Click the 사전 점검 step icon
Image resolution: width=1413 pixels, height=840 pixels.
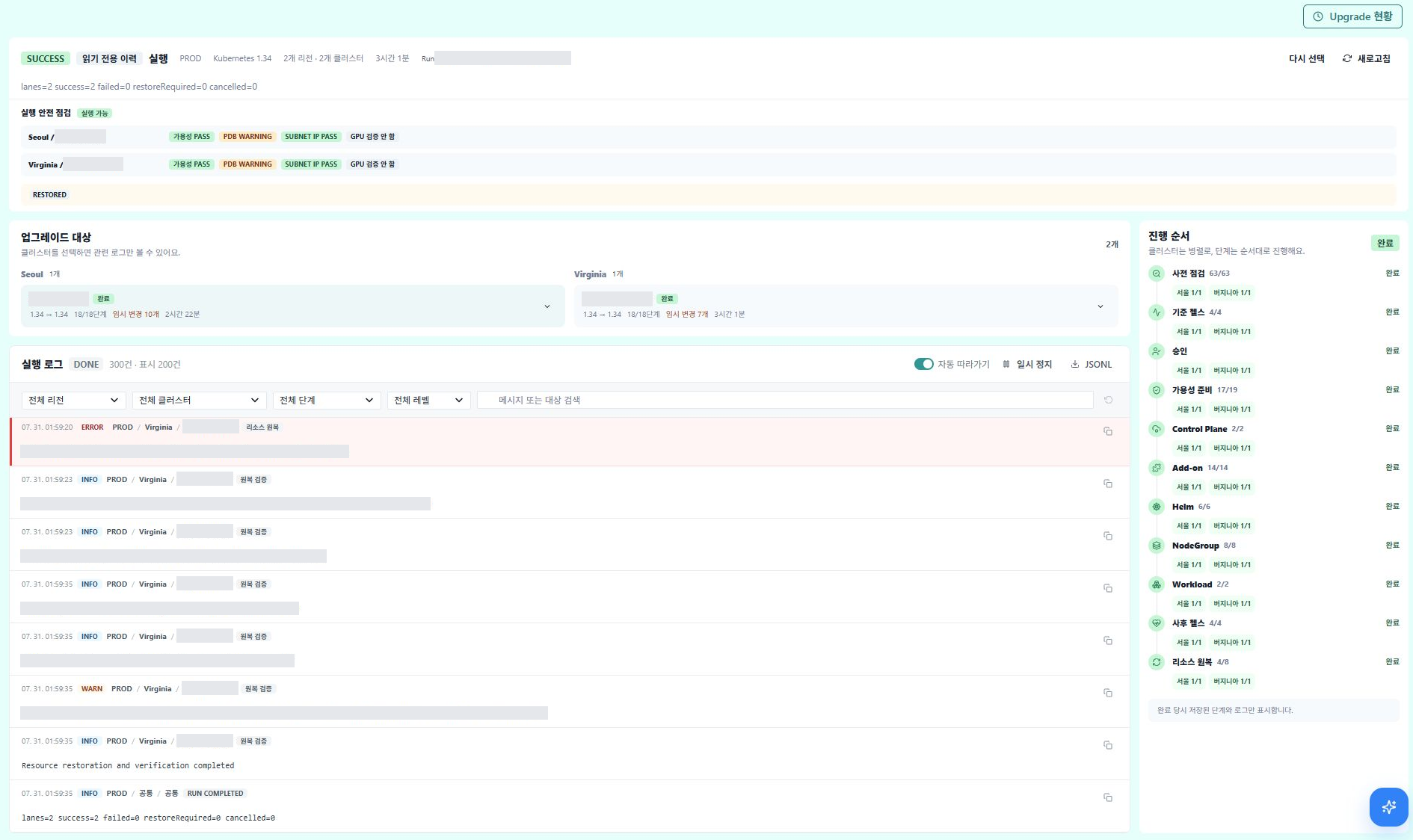coord(1157,274)
